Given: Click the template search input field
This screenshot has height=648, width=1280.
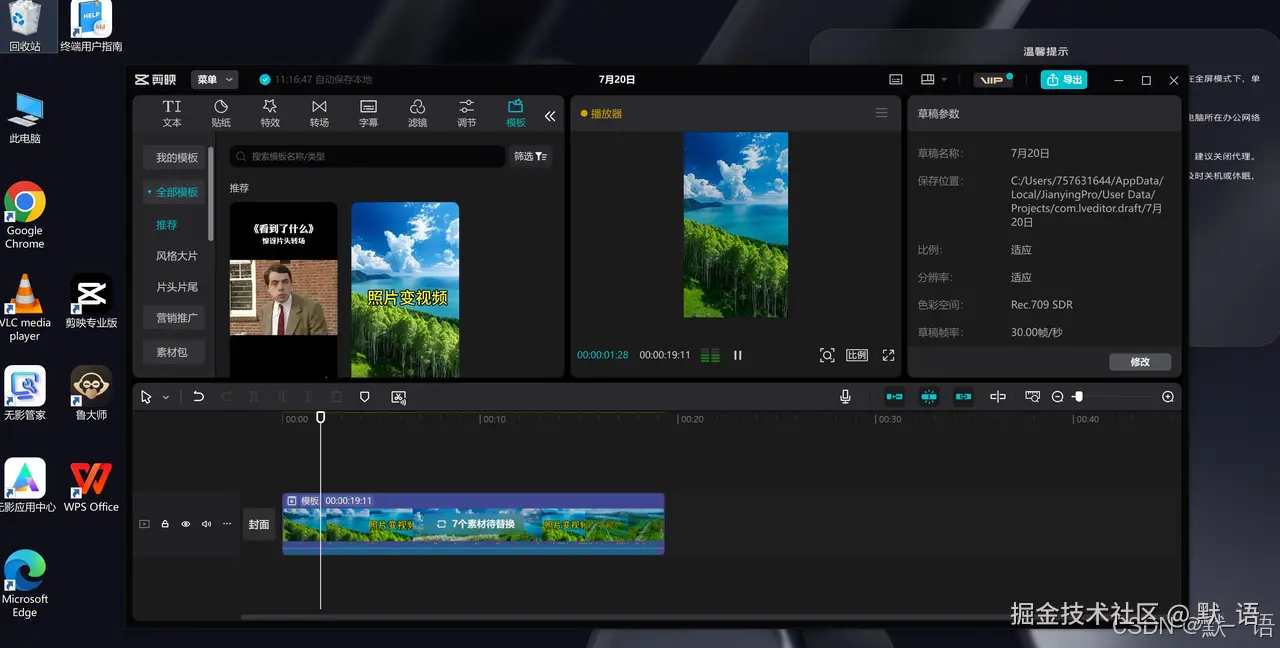Looking at the screenshot, I should [367, 156].
